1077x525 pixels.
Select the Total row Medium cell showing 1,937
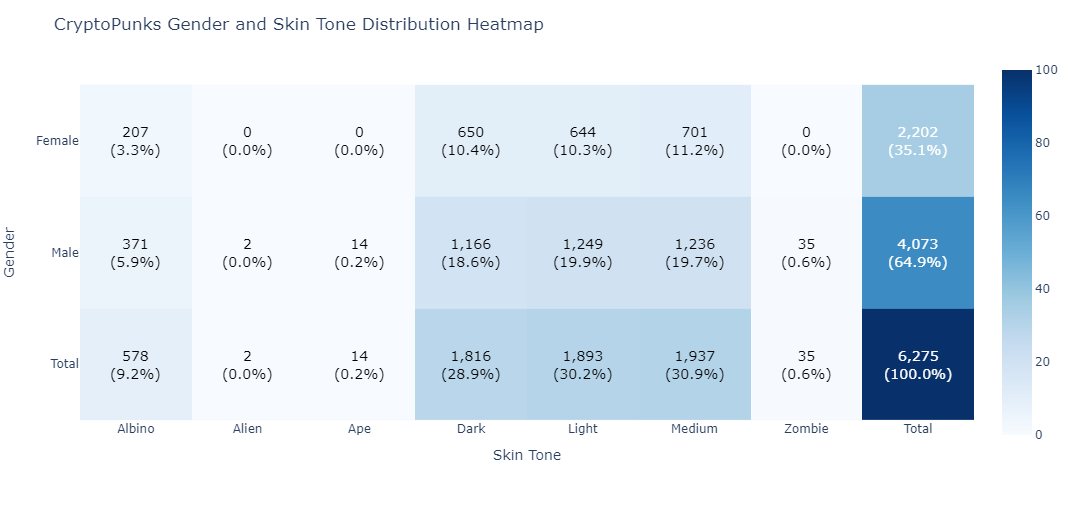[x=694, y=365]
